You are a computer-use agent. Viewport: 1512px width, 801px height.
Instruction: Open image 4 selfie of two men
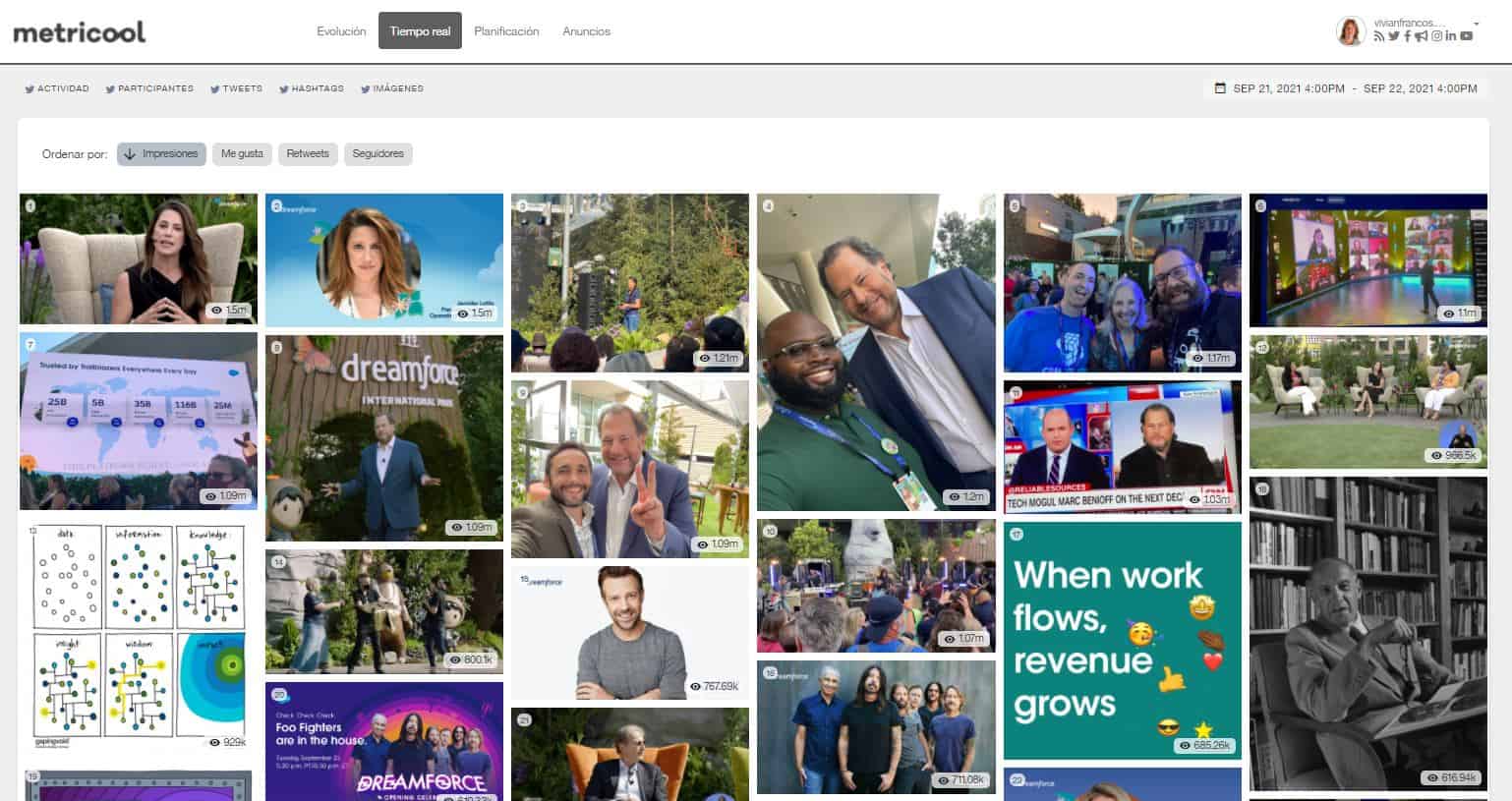tap(876, 352)
